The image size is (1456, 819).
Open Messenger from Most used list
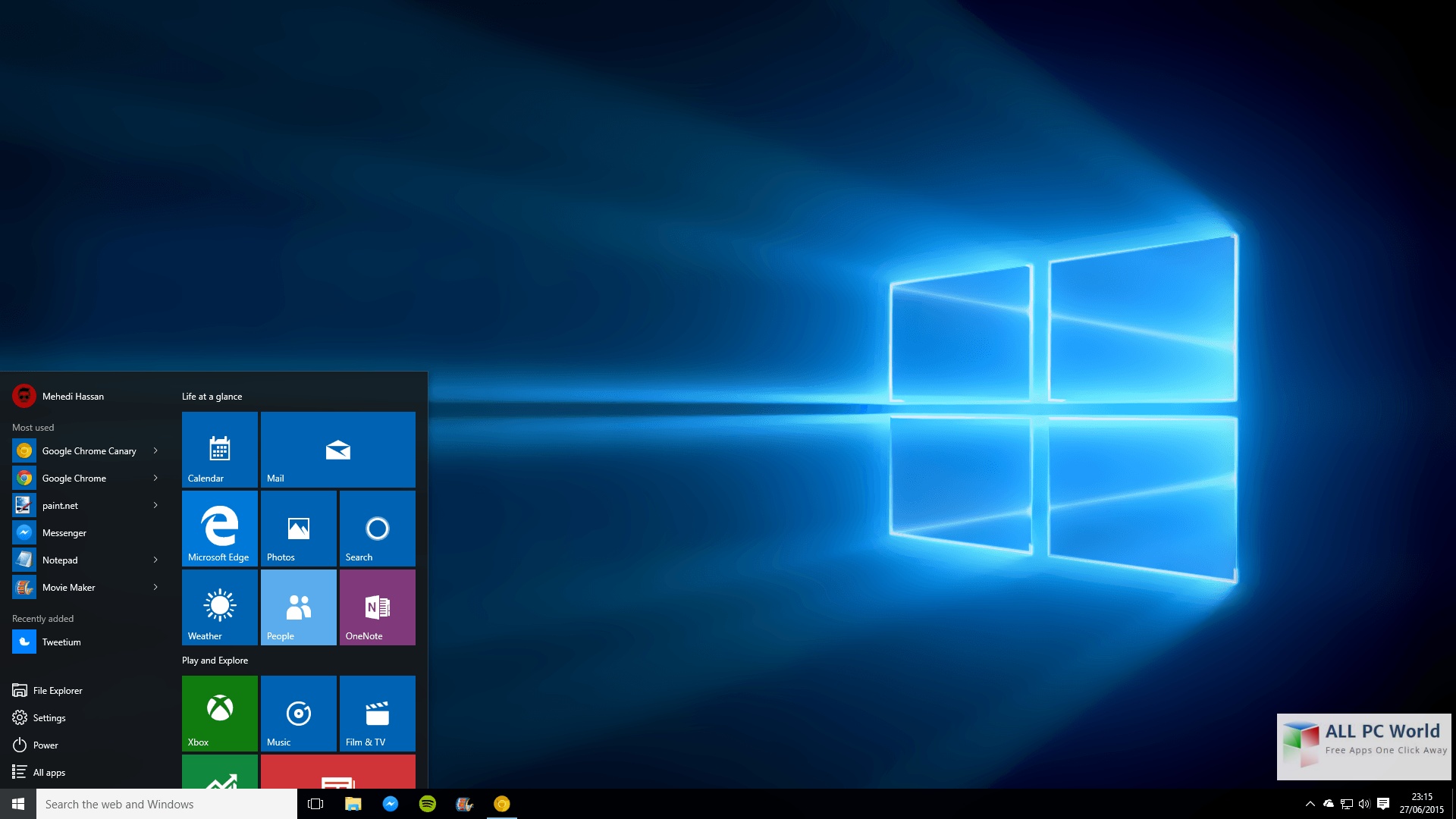tap(87, 532)
